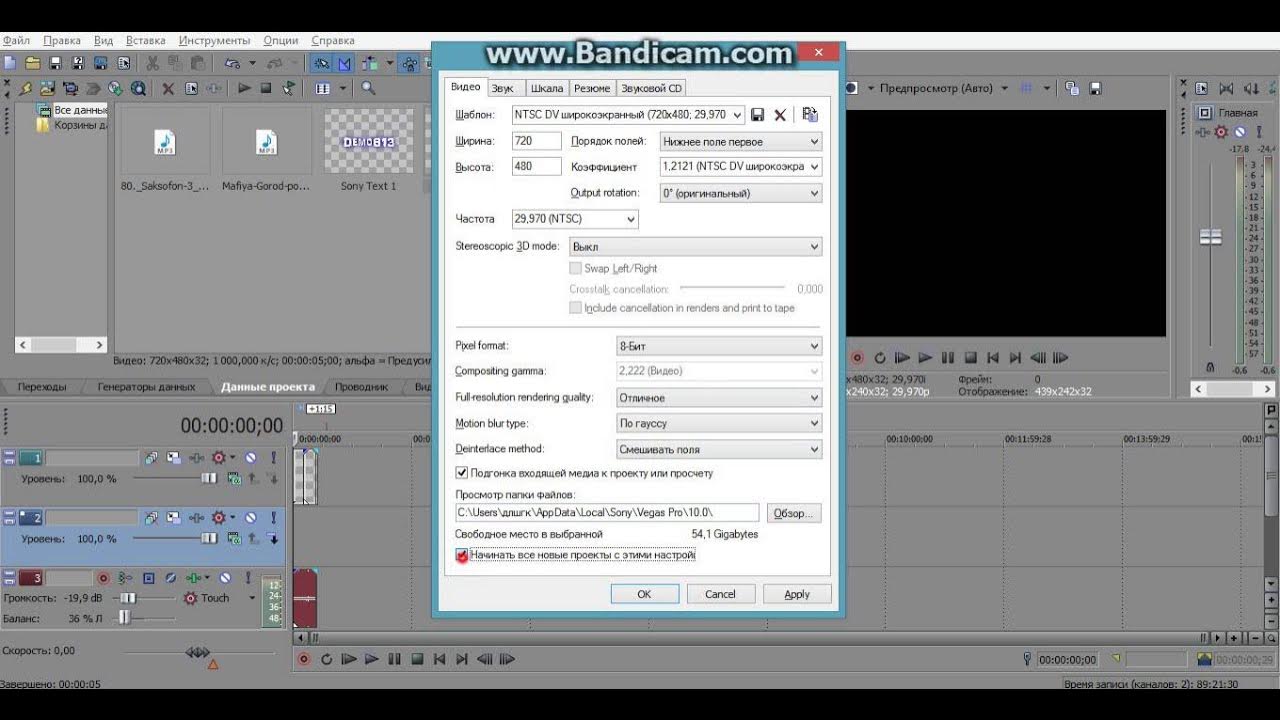Solo audio track 3
This screenshot has height=720, width=1280.
tap(248, 577)
